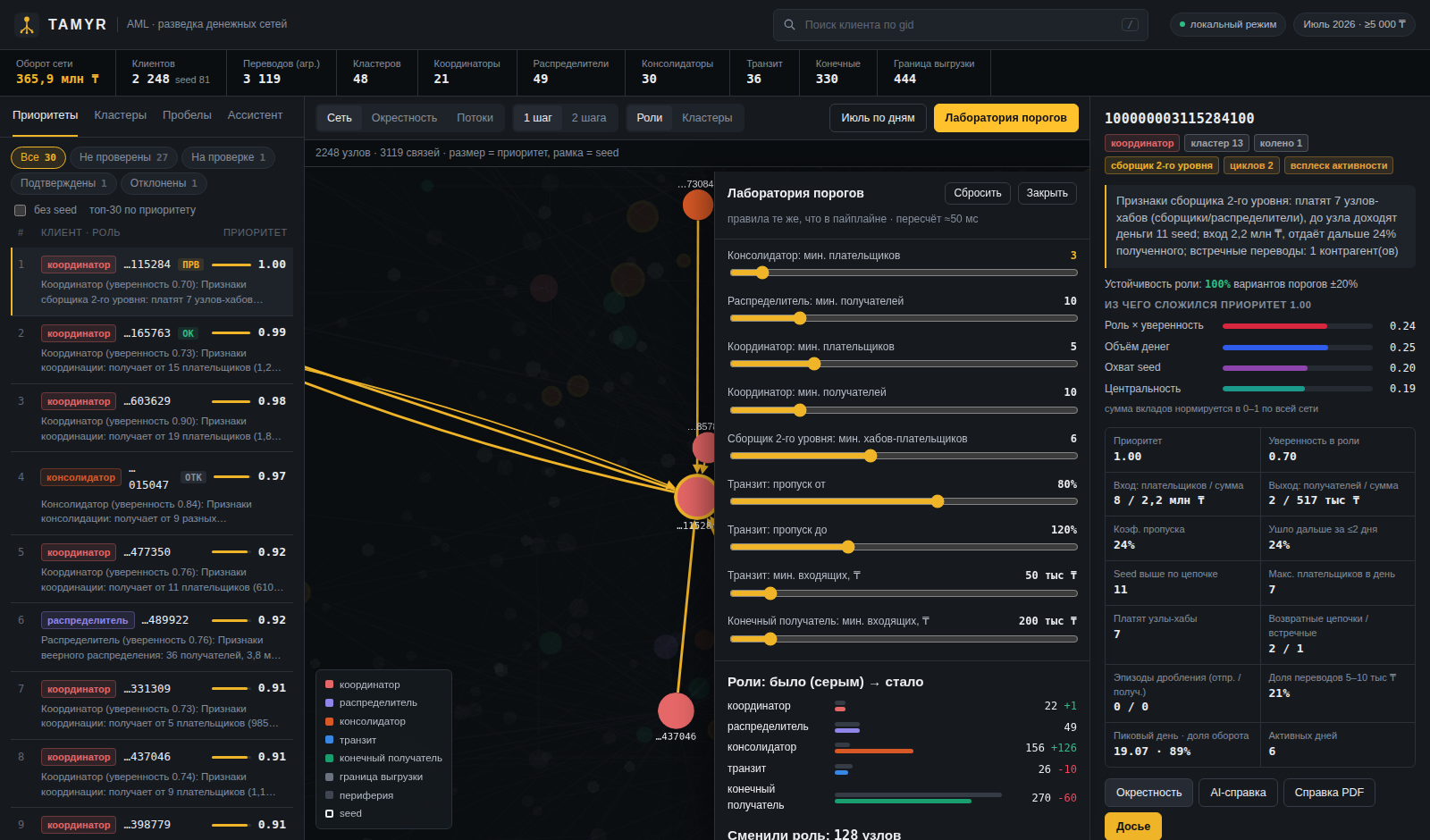
Task: Click the OK status badge on row 165763
Action: [188, 333]
